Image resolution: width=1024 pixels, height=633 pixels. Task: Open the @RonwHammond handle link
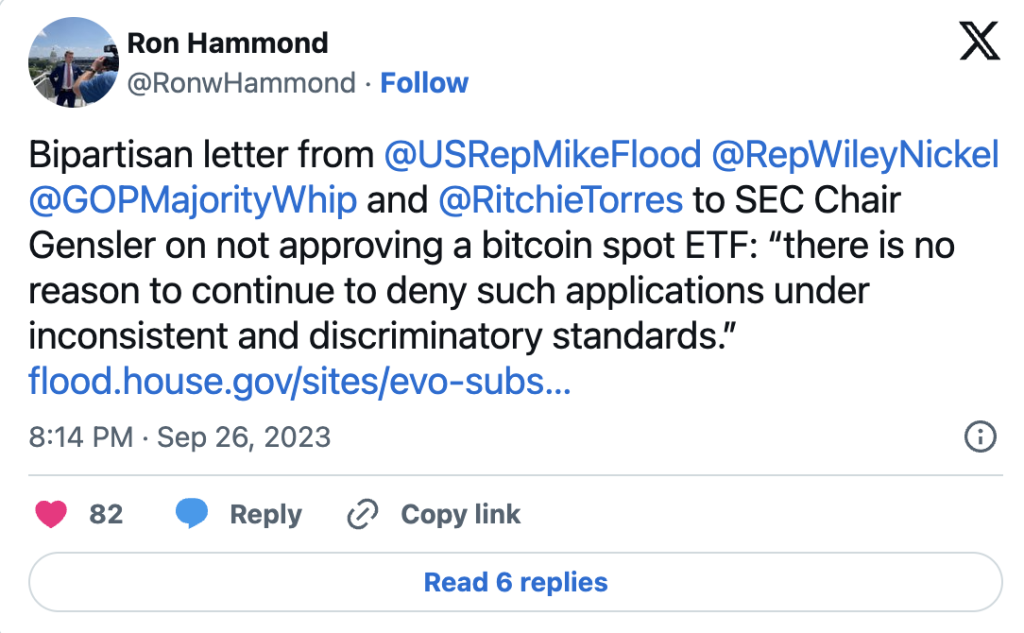(241, 82)
